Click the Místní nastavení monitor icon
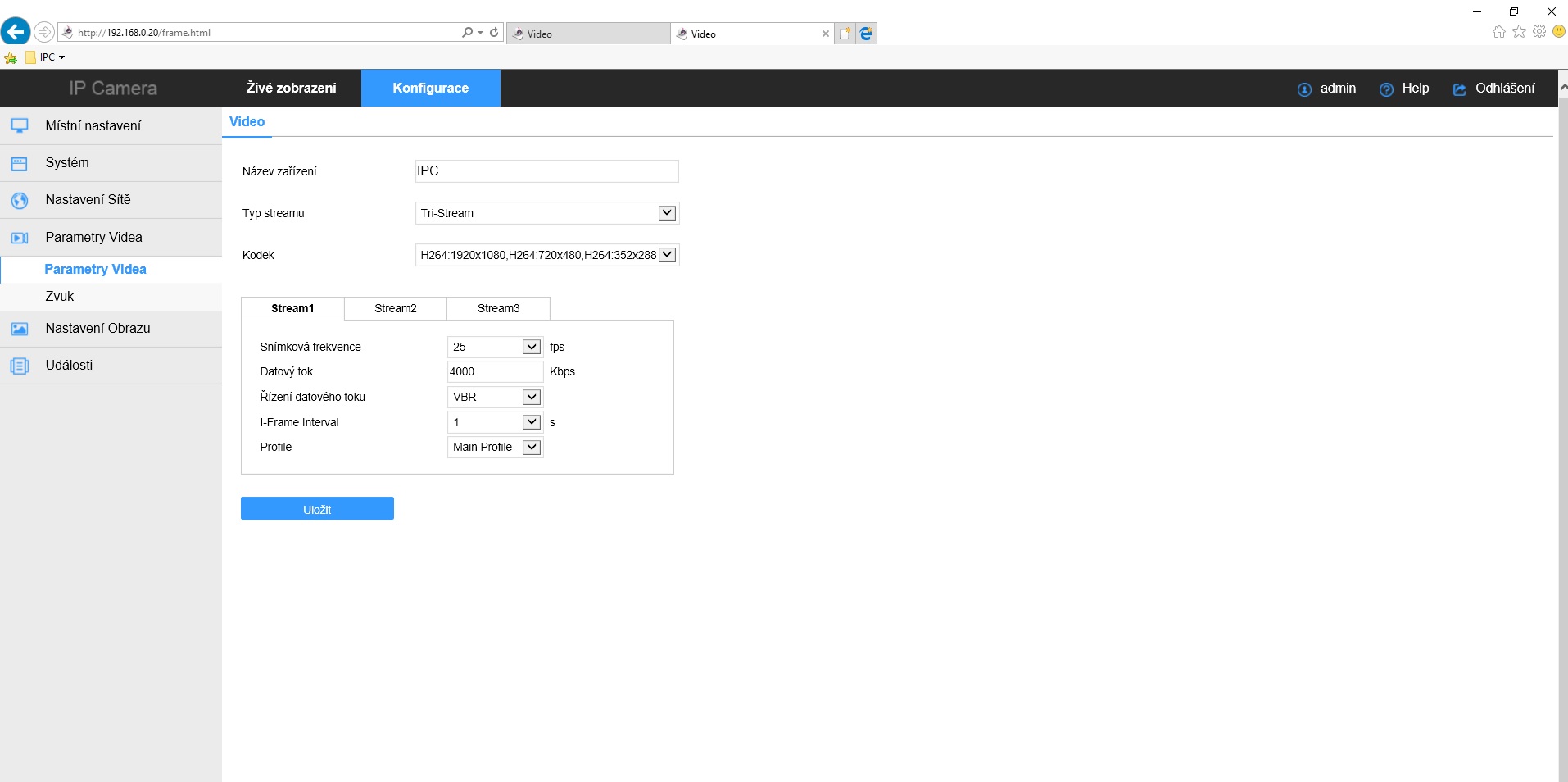1568x782 pixels. 20,125
